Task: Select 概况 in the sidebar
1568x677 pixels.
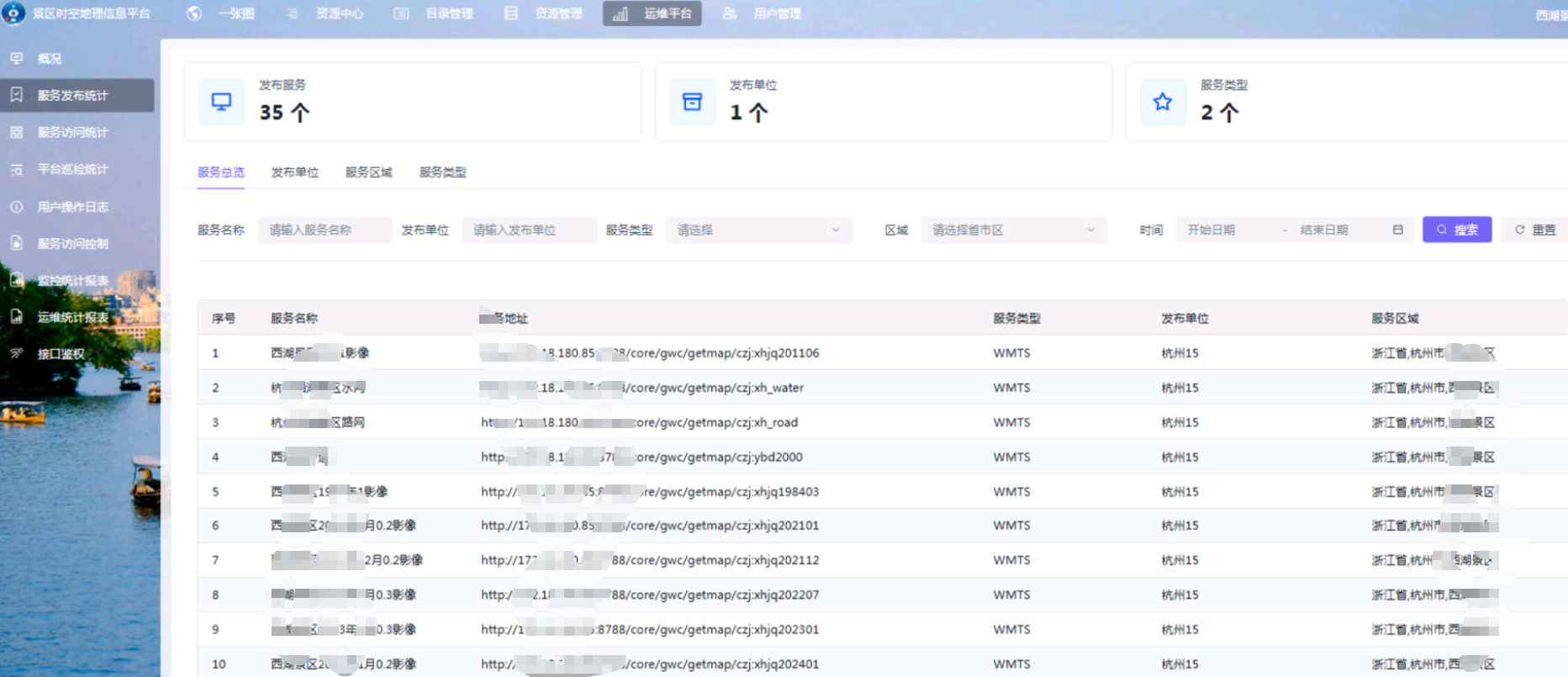Action: coord(49,58)
